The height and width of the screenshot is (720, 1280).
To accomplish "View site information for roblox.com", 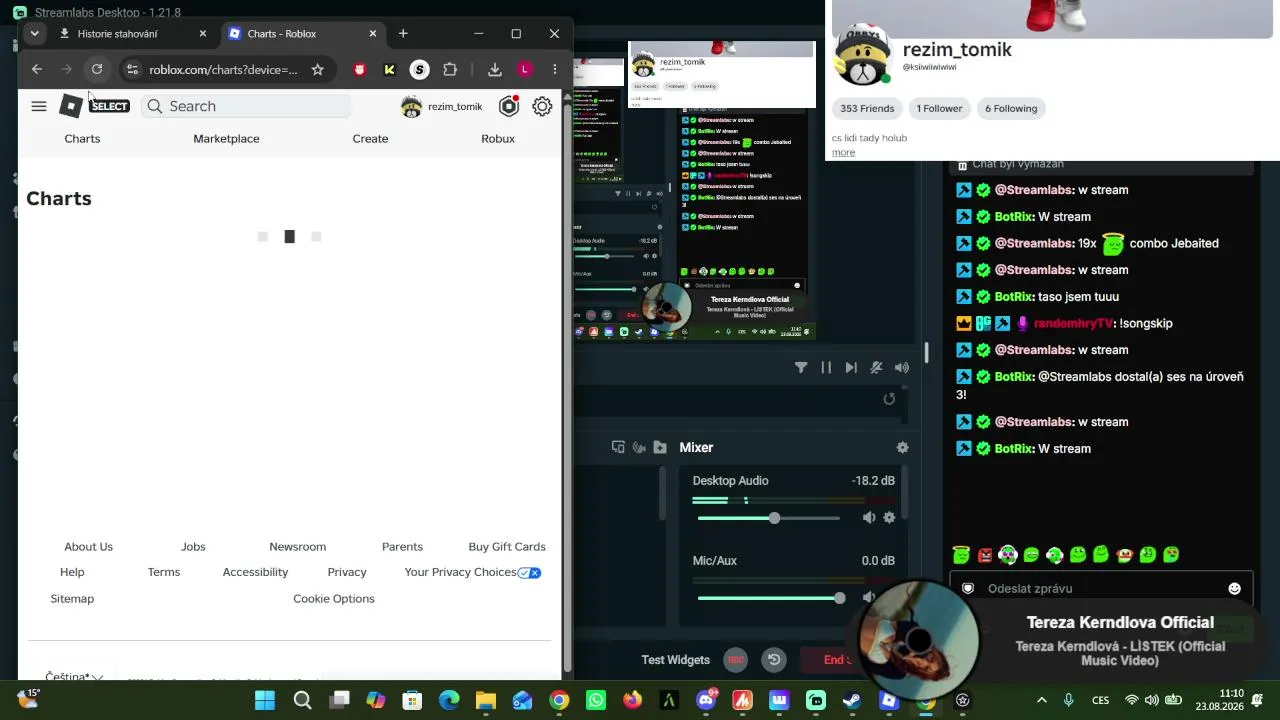I will point(132,69).
